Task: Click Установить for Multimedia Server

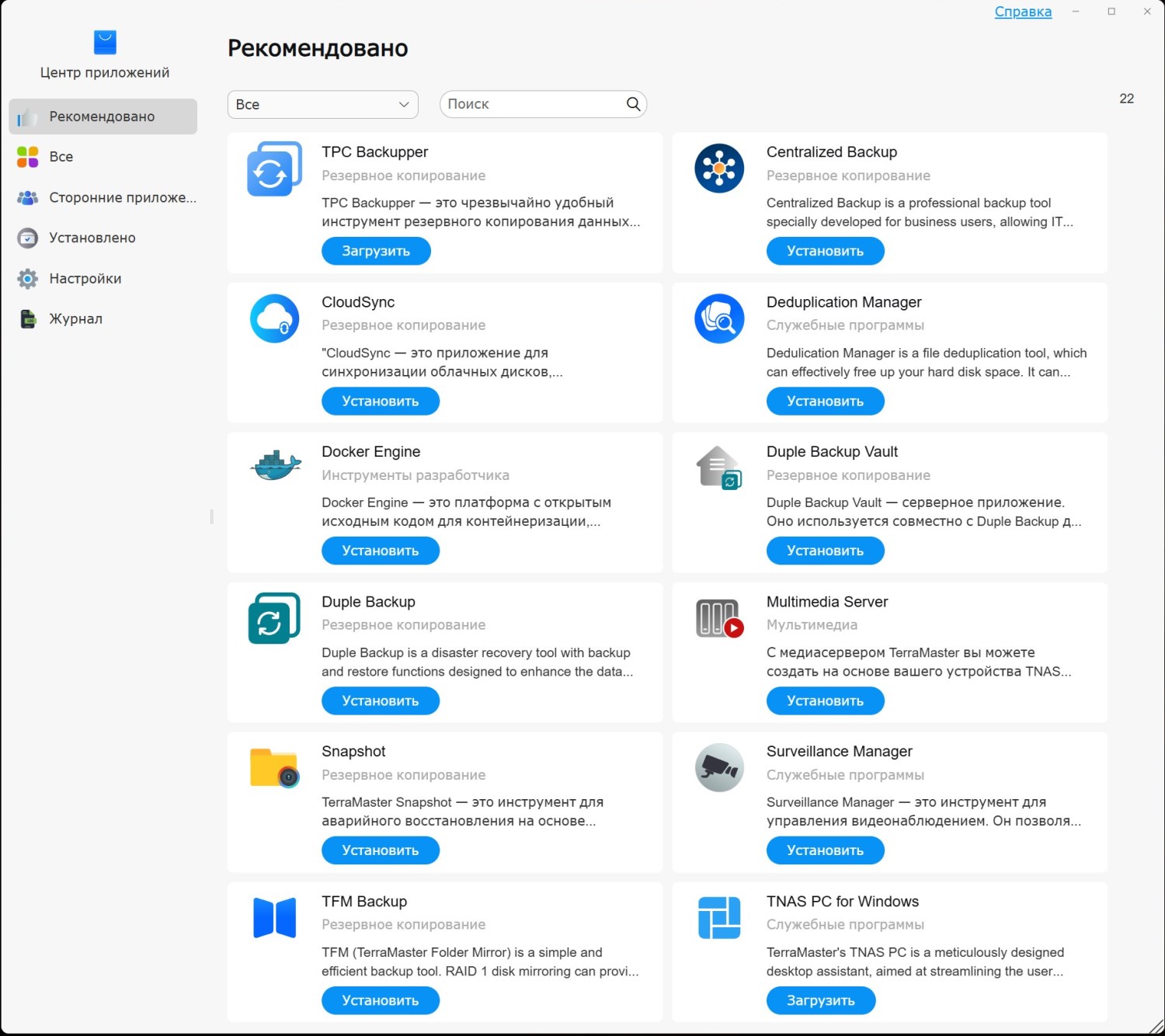Action: pos(826,701)
